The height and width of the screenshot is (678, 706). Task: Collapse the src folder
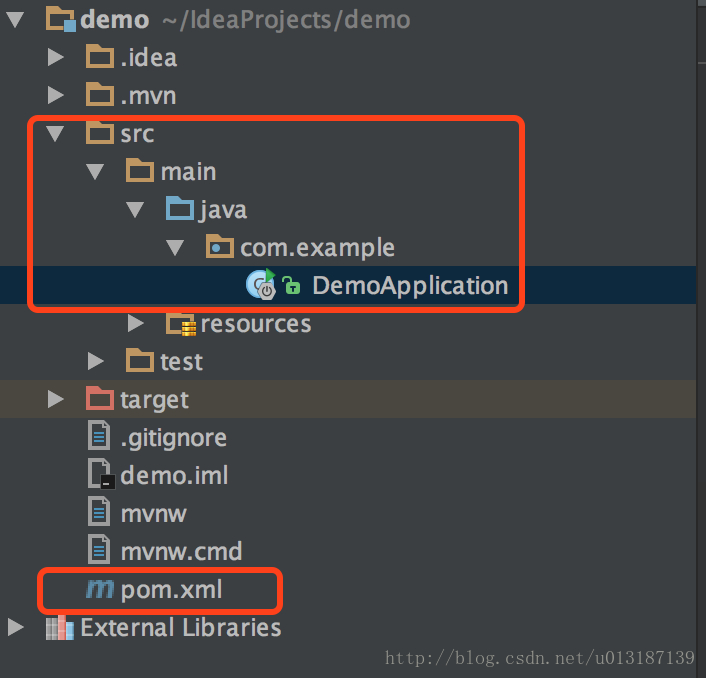[x=55, y=134]
